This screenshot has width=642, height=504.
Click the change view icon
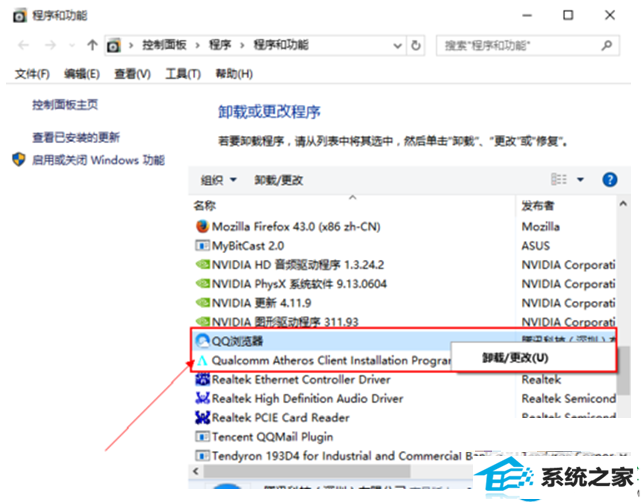point(559,179)
